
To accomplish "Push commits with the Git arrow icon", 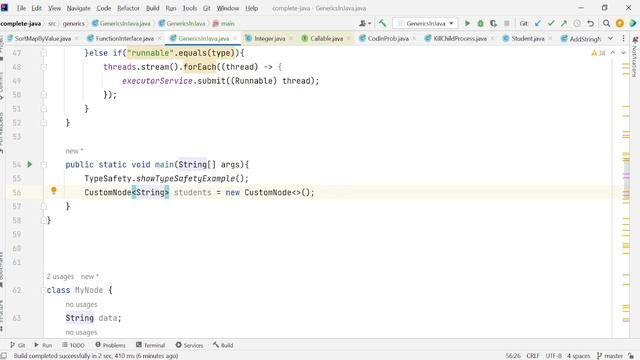I will tap(564, 23).
